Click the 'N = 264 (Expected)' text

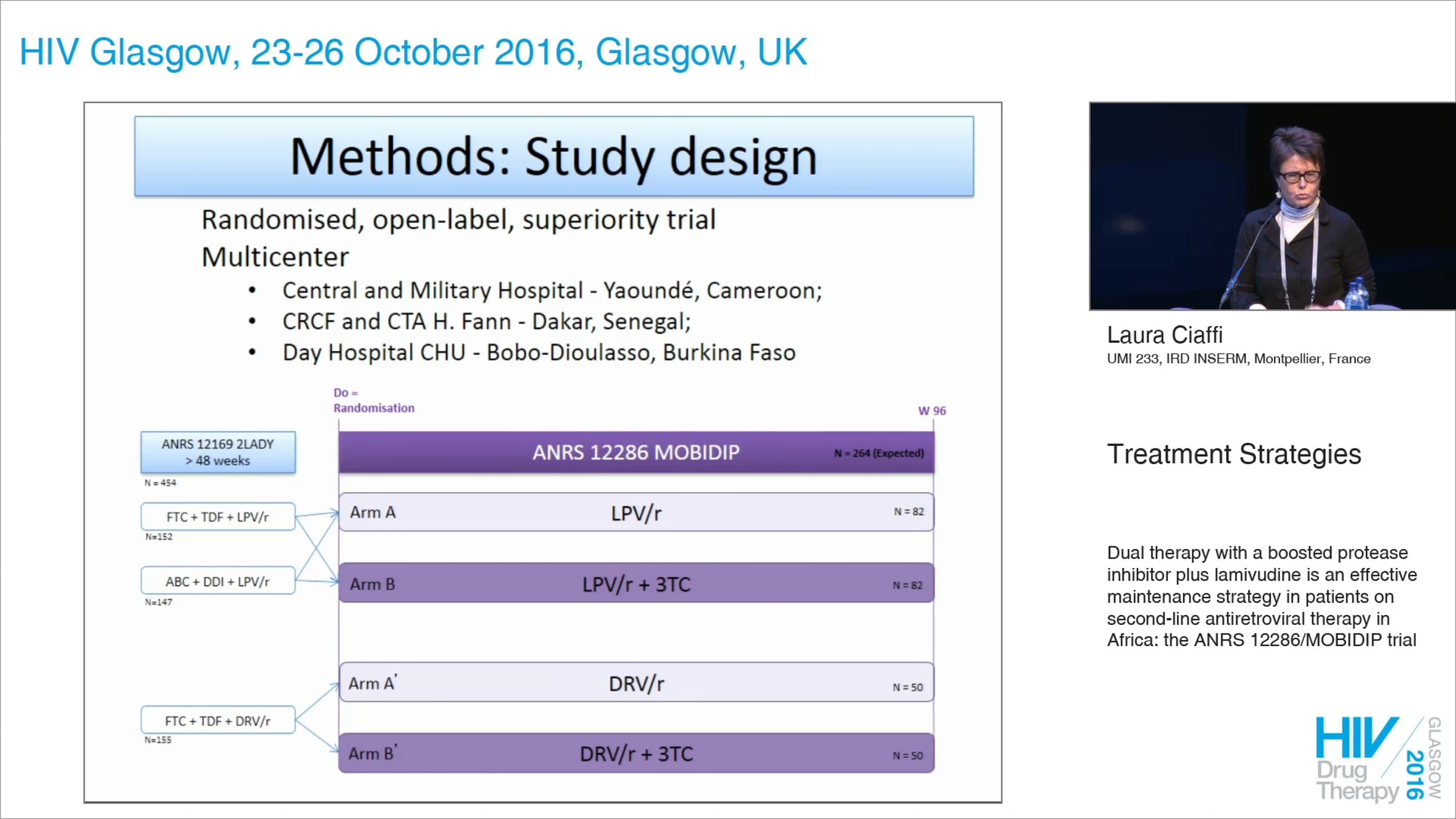click(x=879, y=453)
